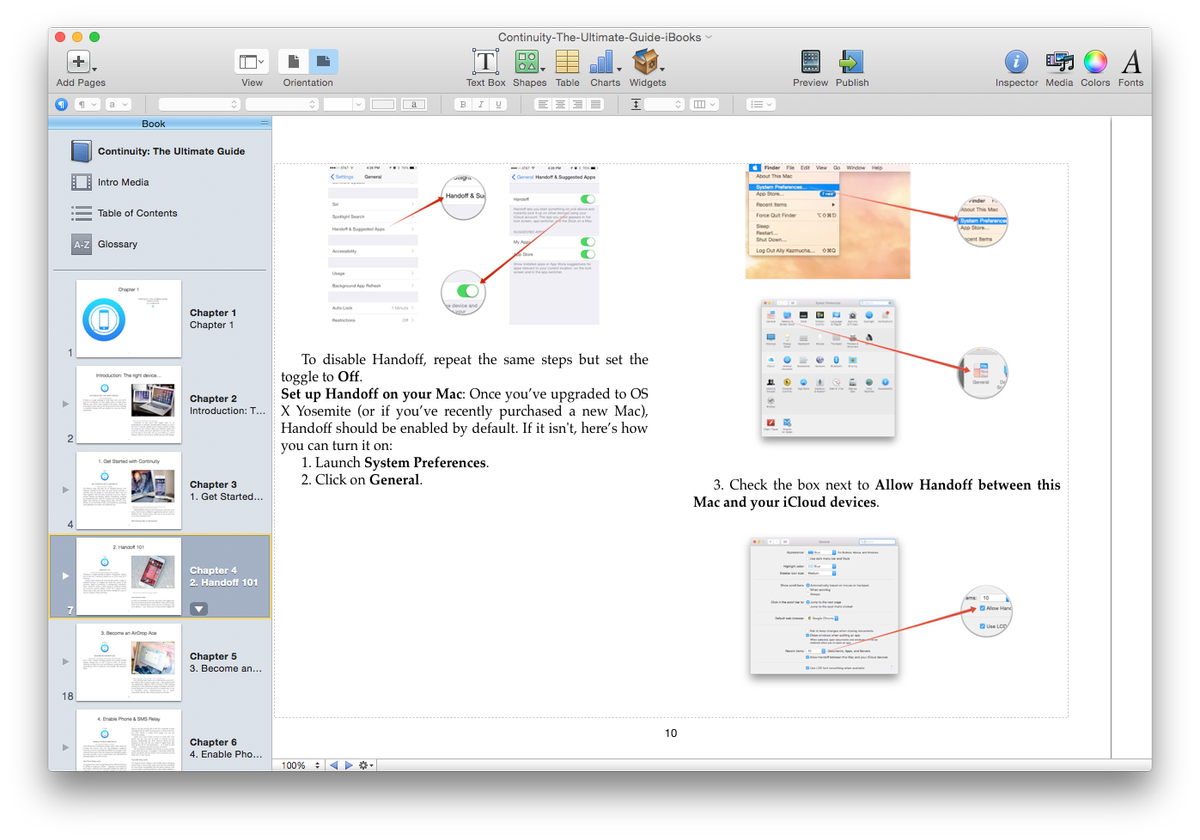The image size is (1200, 840).
Task: Preview the book in iBooks
Action: 810,62
